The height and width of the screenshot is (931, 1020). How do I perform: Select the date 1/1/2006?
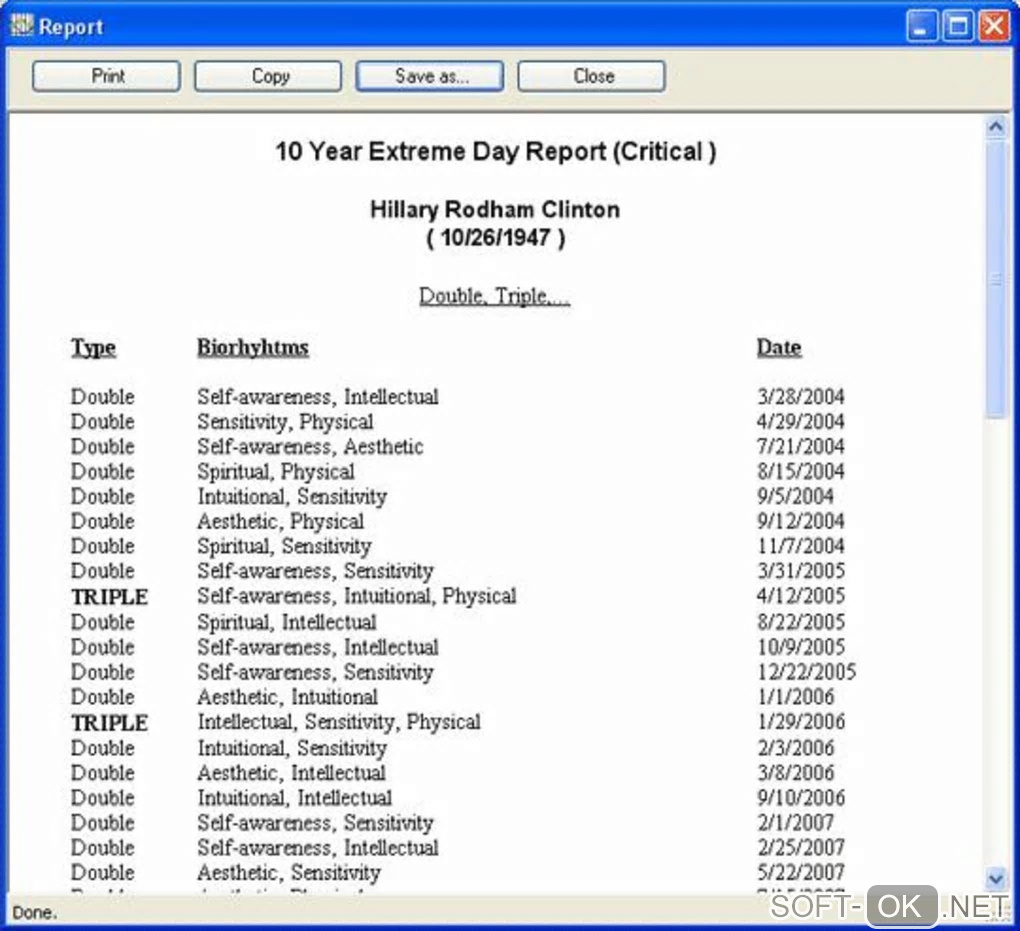click(795, 697)
